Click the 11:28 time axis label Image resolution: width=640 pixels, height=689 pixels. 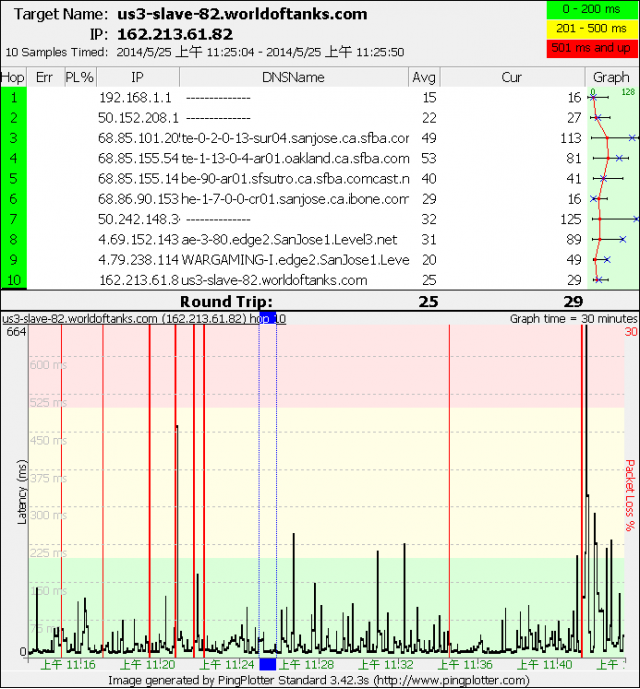click(307, 664)
